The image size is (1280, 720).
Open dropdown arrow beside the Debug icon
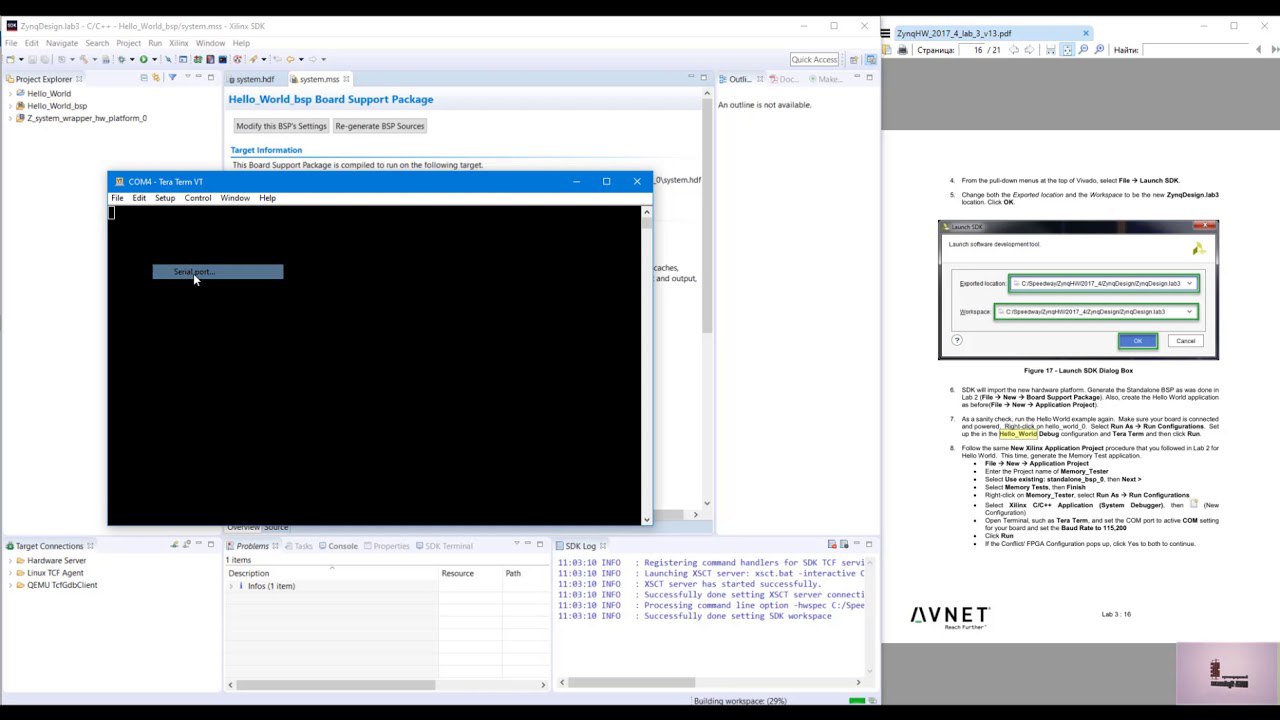coord(132,59)
